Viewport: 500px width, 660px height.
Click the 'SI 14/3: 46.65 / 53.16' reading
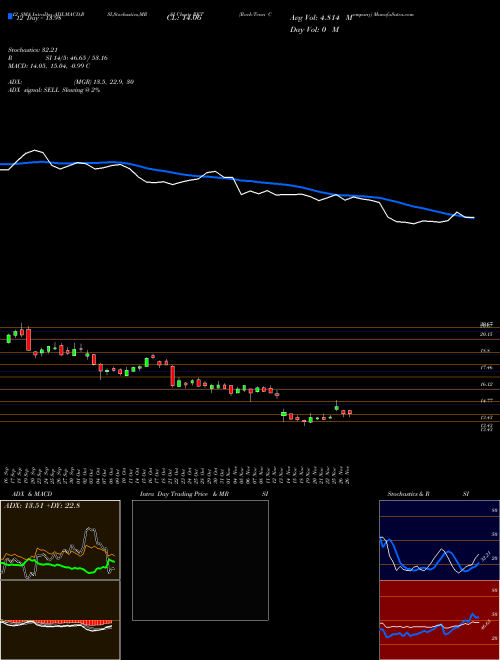(x=77, y=58)
